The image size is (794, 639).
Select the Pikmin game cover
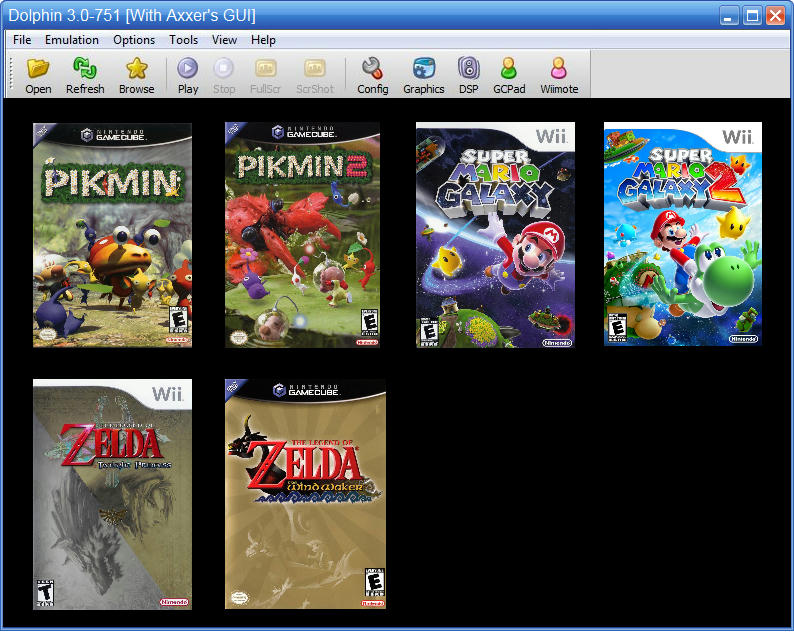click(x=112, y=235)
